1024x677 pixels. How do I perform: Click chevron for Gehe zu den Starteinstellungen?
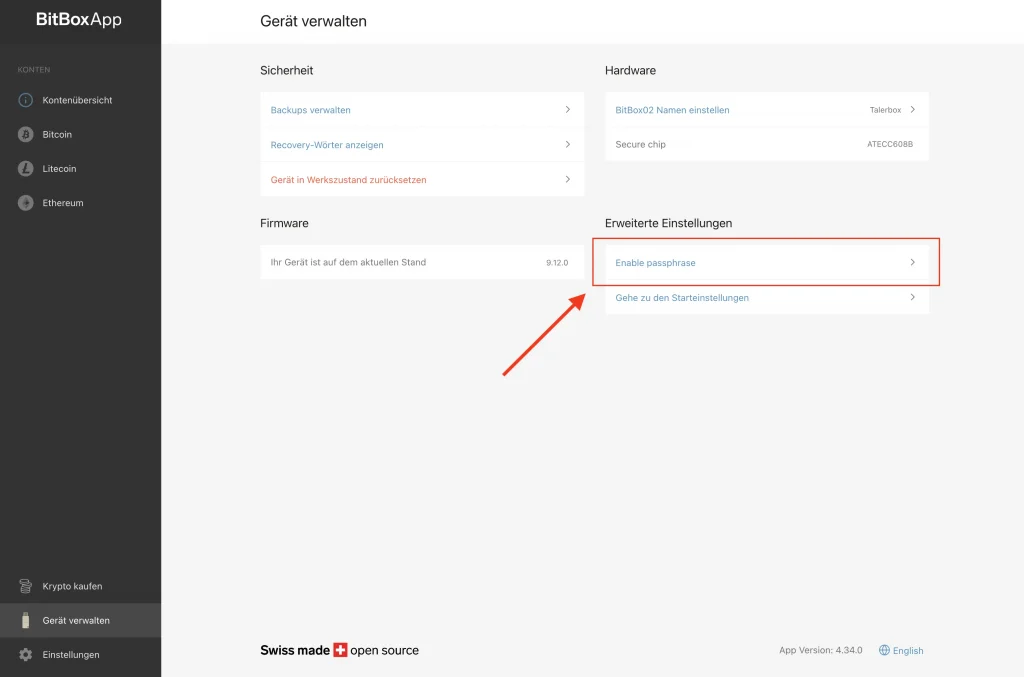tap(912, 297)
